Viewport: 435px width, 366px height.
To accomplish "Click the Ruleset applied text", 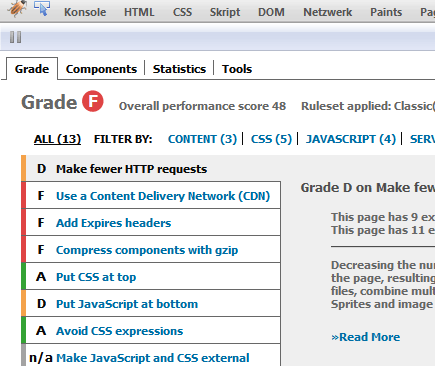I will (x=368, y=106).
